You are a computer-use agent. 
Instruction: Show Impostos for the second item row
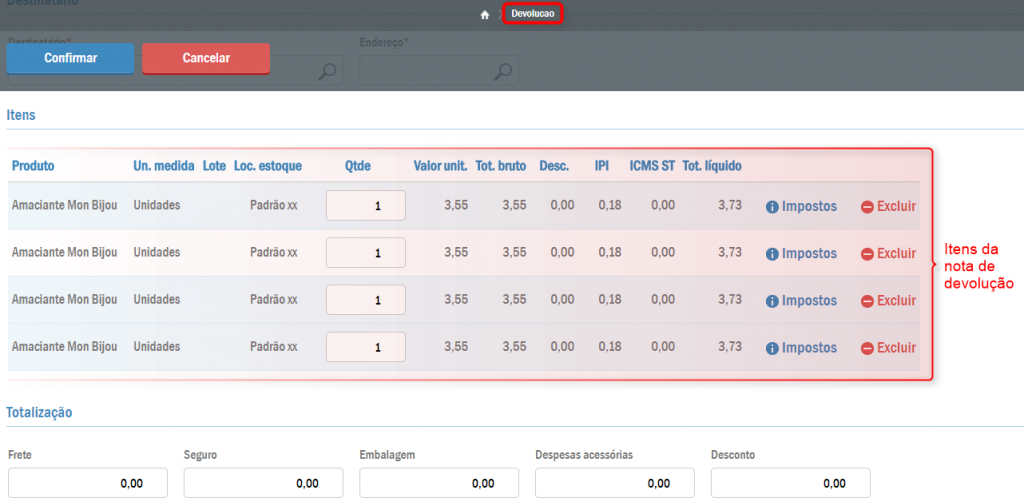tap(801, 254)
